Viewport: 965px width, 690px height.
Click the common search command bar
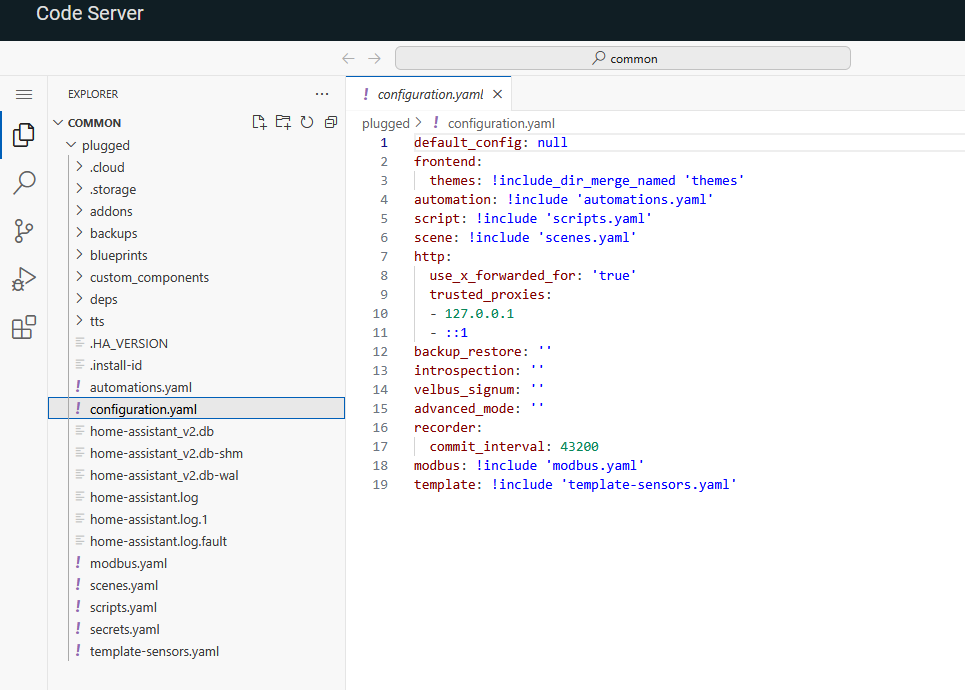point(622,58)
